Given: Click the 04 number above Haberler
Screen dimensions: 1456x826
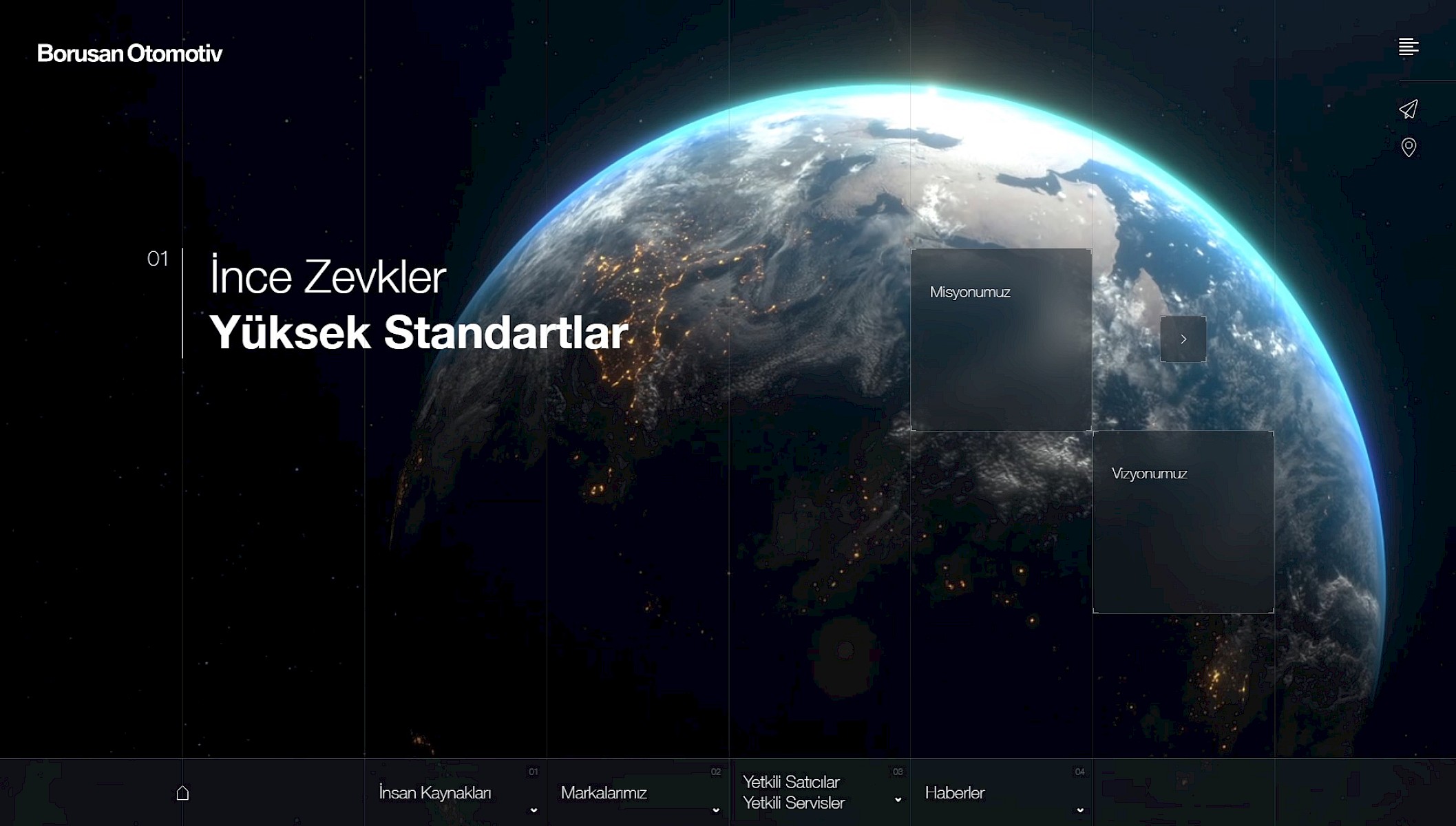Looking at the screenshot, I should pyautogui.click(x=1079, y=772).
